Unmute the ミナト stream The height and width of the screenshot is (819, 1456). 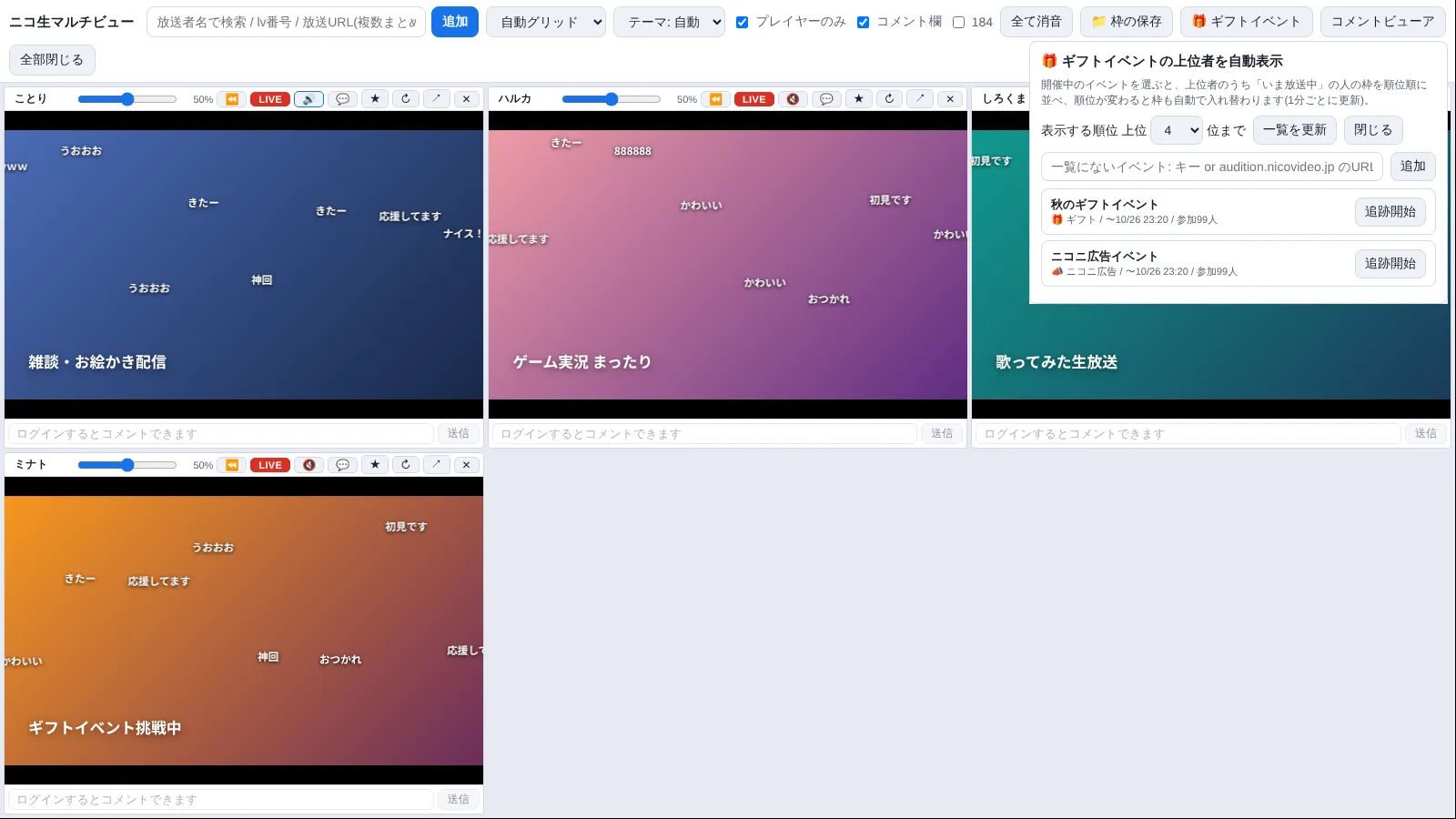point(308,465)
